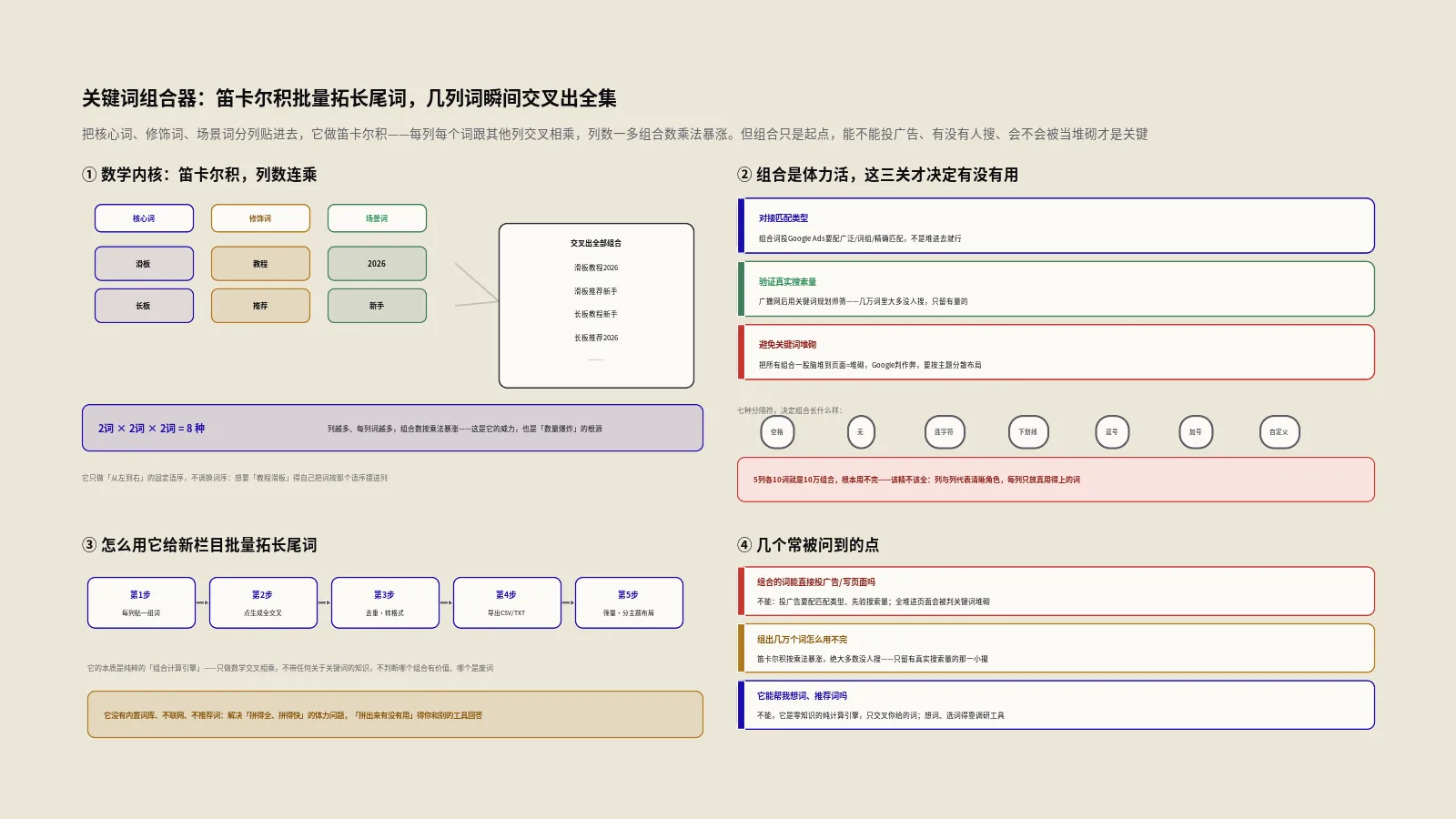
Task: Open the 组合的词能直接投广告/写页面吗 question card
Action: click(1056, 591)
